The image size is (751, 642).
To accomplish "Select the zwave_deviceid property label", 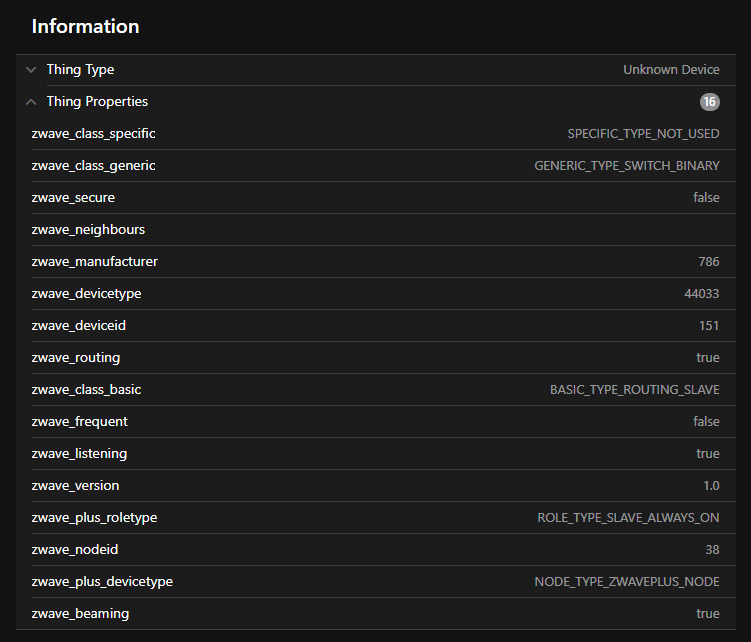I will (x=78, y=326).
